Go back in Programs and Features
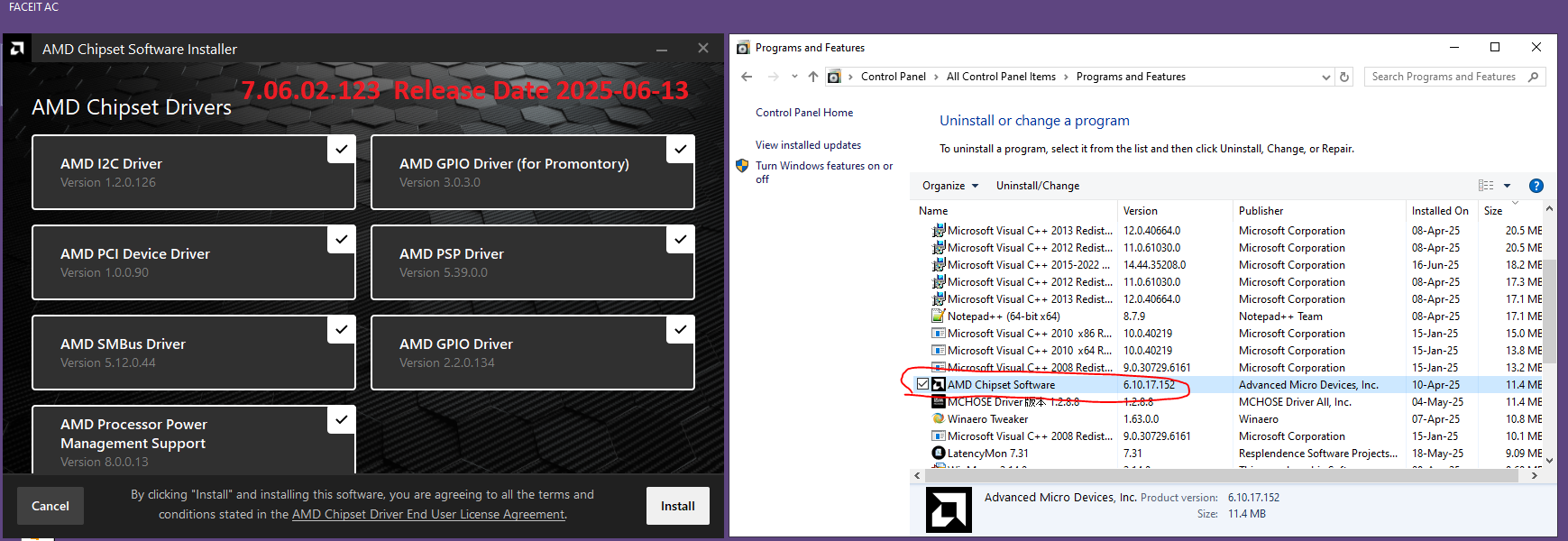The height and width of the screenshot is (541, 1568). 747,77
